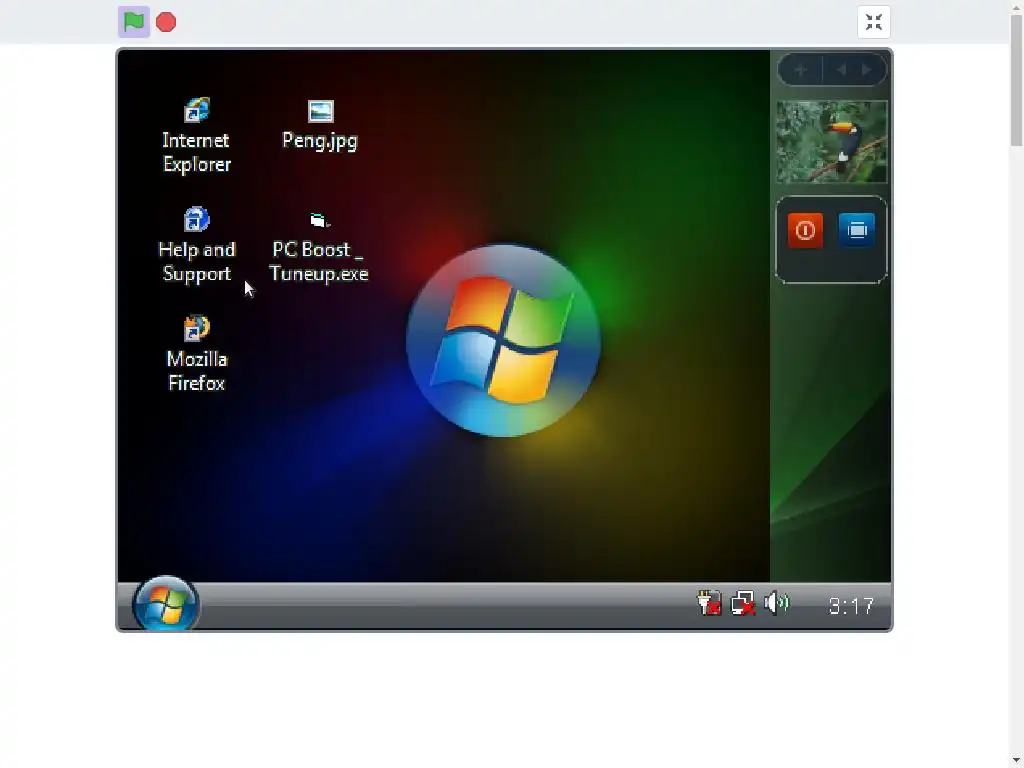Image resolution: width=1024 pixels, height=768 pixels.
Task: Click the "Help and Support" label text
Action: 197,261
